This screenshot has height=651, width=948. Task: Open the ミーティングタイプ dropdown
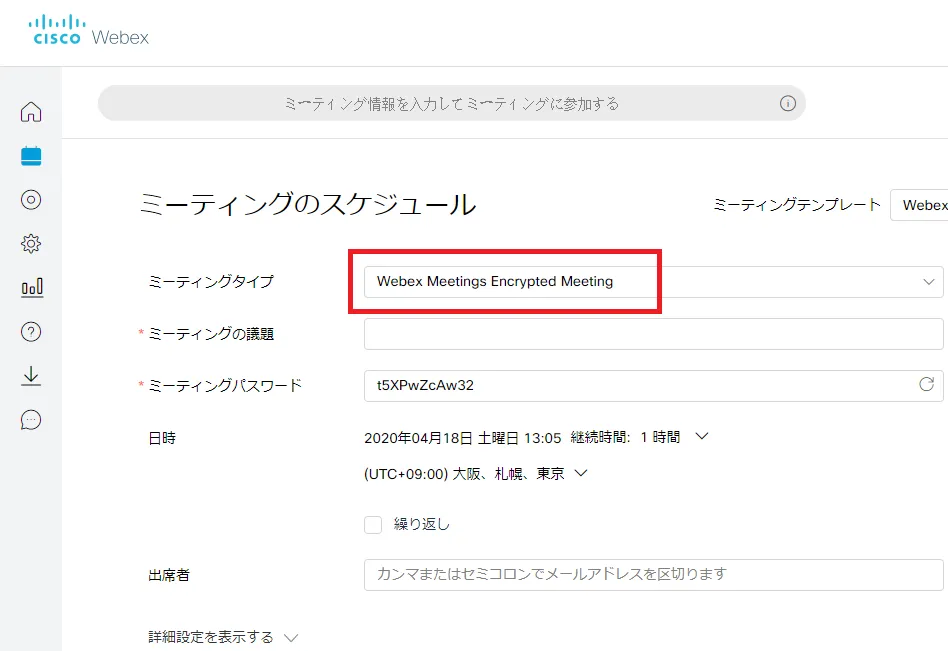(652, 282)
